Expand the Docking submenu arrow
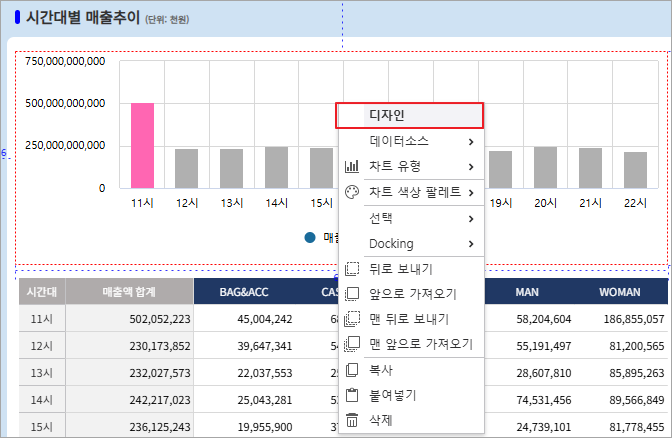 click(470, 243)
